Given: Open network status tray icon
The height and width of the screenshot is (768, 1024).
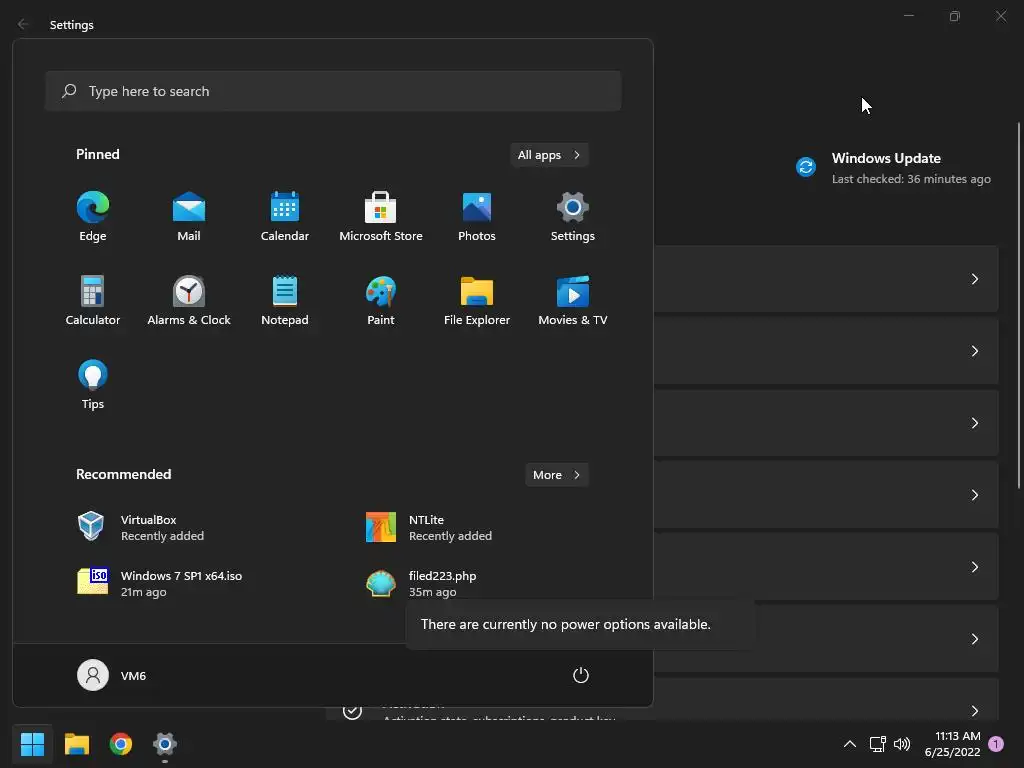Looking at the screenshot, I should pos(877,744).
